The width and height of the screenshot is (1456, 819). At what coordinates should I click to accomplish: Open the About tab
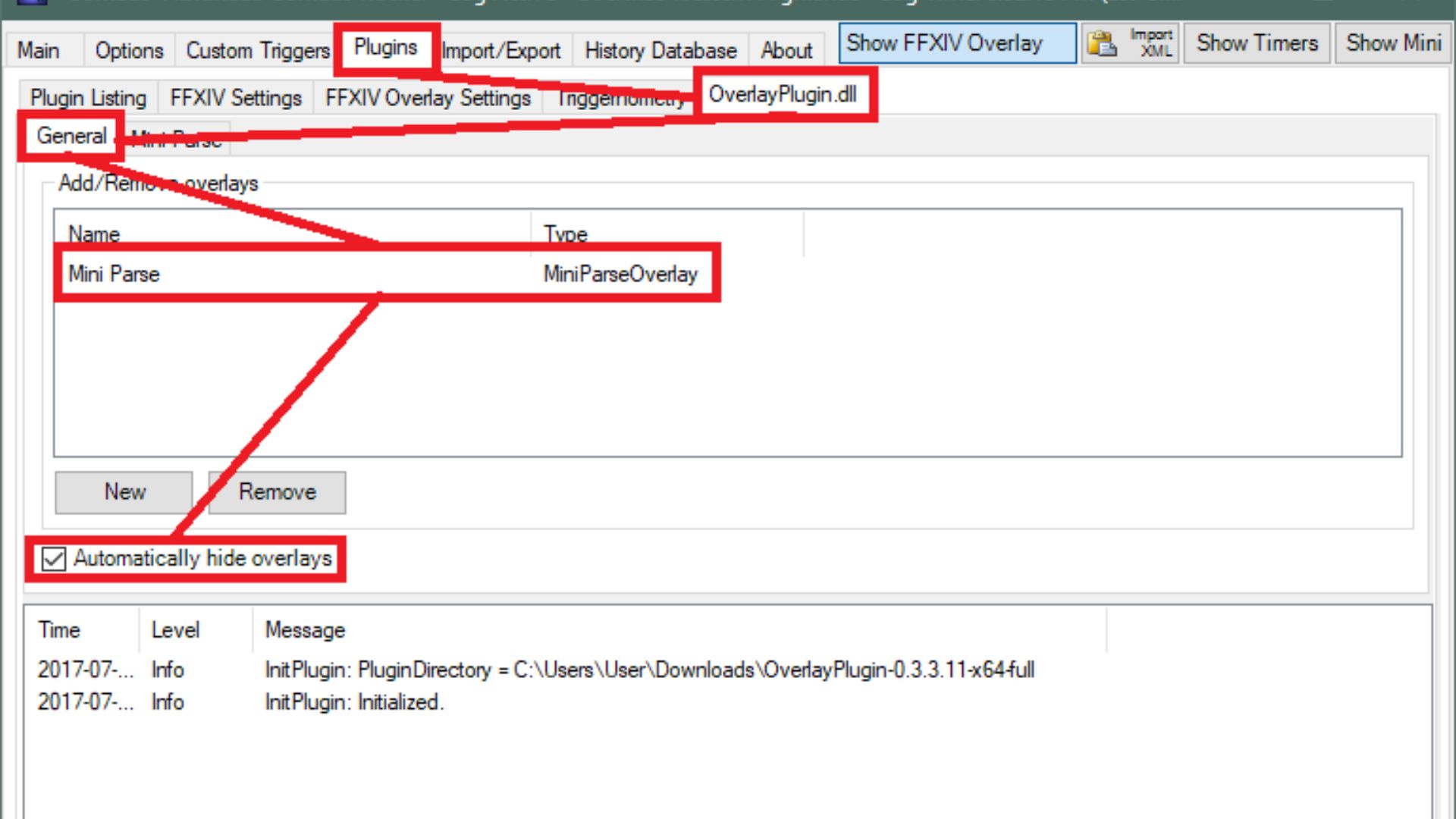click(786, 50)
